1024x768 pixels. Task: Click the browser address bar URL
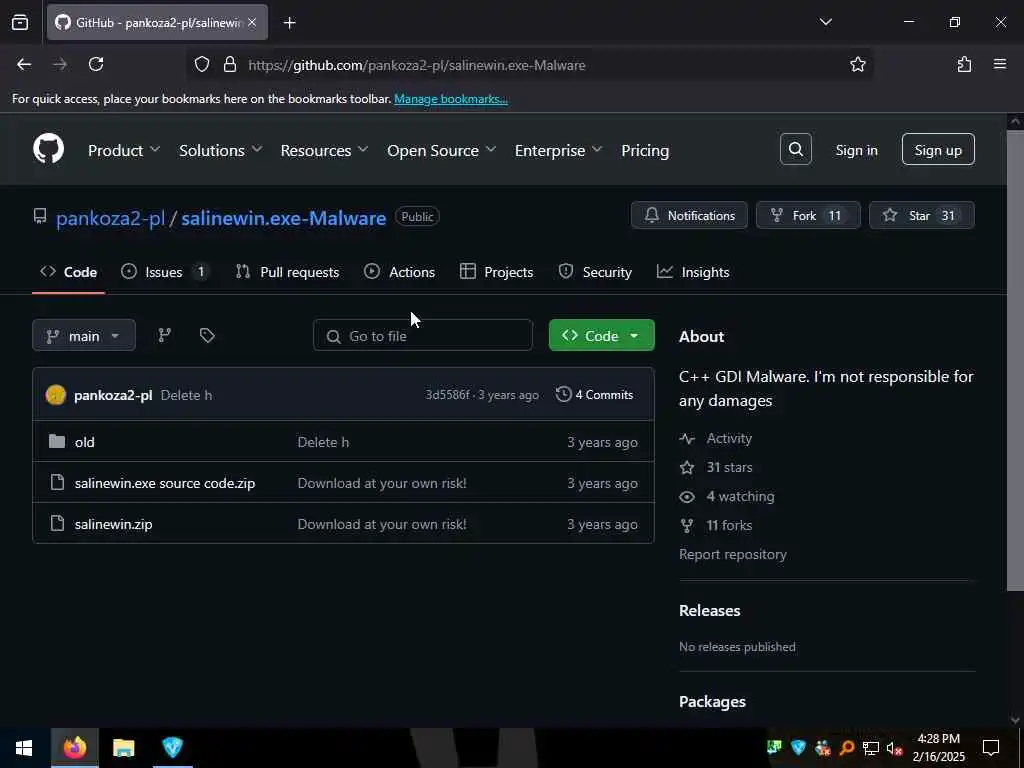(417, 65)
